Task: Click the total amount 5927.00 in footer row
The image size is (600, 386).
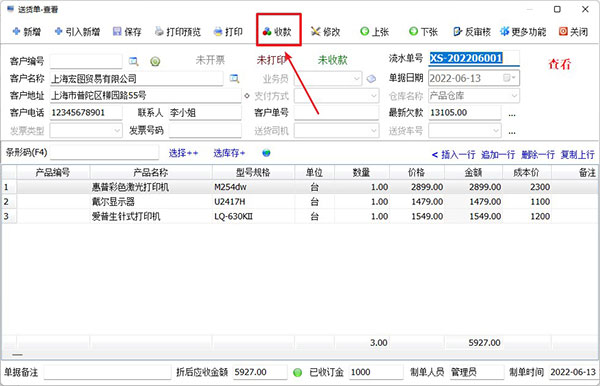Action: pyautogui.click(x=484, y=343)
